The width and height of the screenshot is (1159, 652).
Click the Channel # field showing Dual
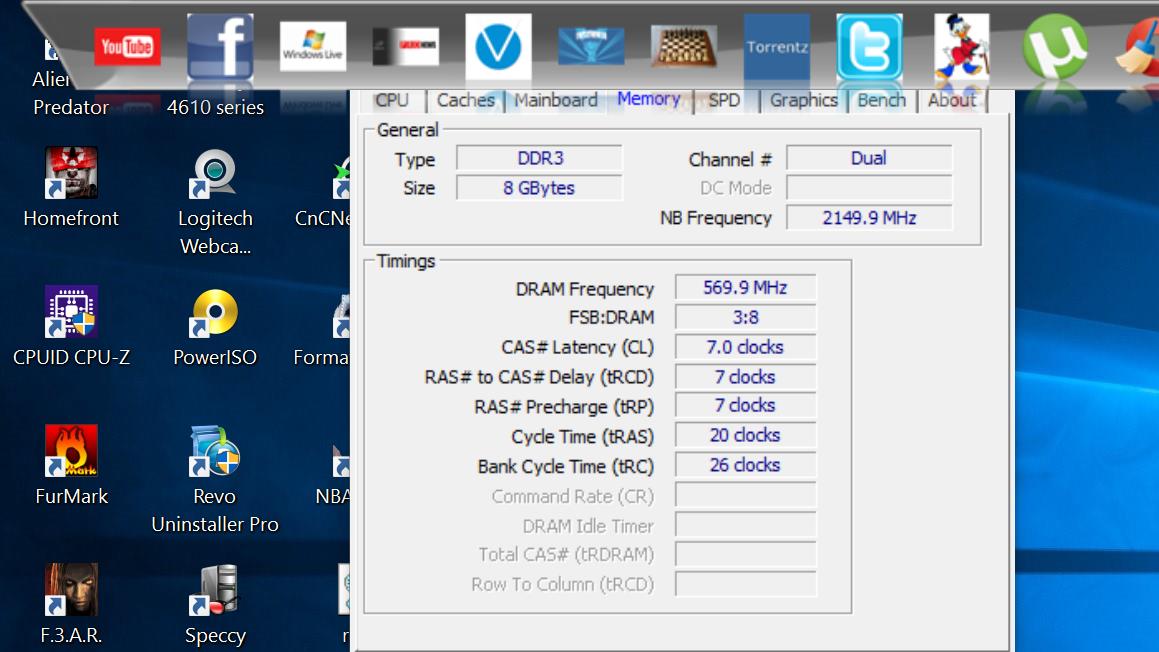coord(869,158)
